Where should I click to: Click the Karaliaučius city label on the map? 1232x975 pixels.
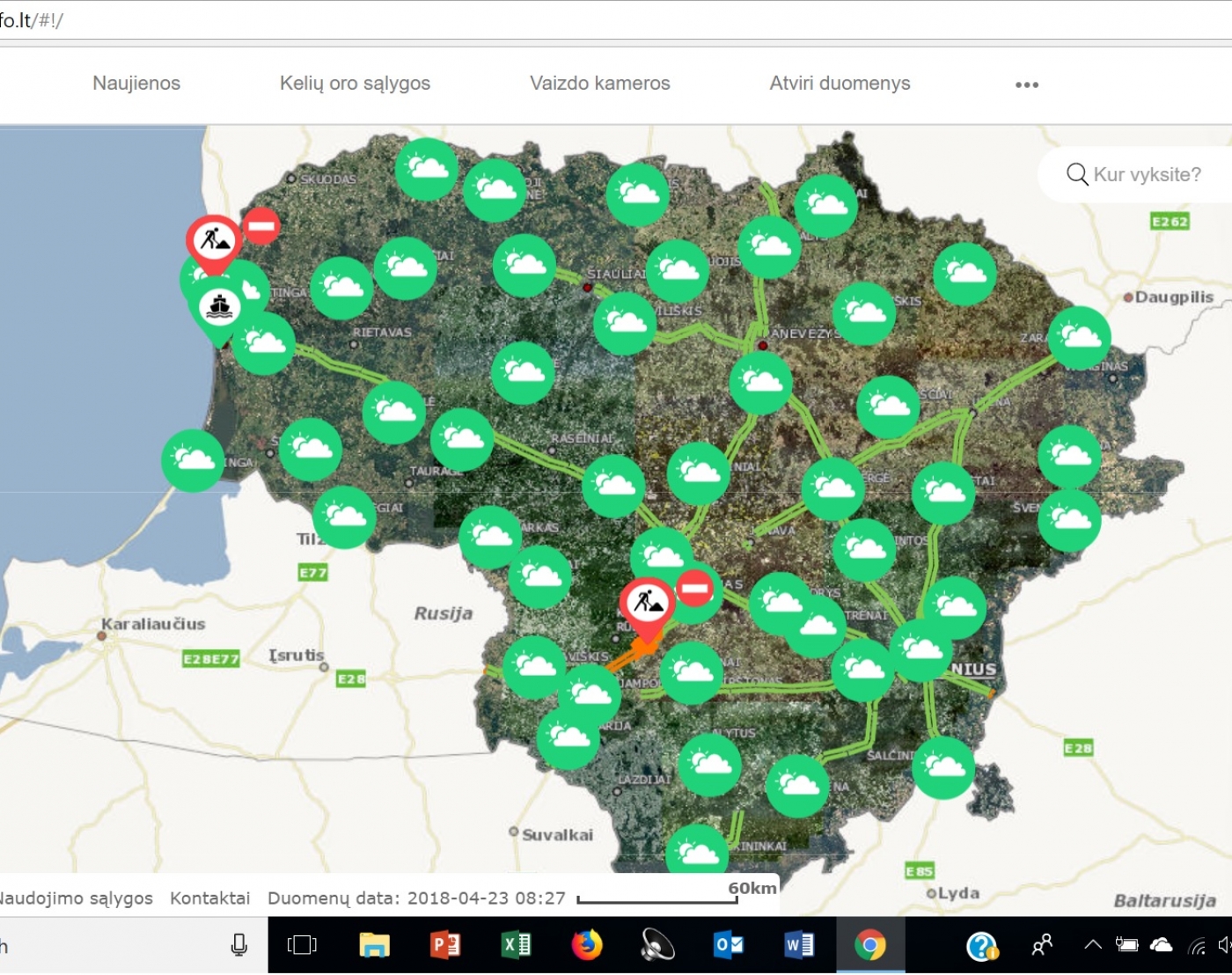click(153, 624)
